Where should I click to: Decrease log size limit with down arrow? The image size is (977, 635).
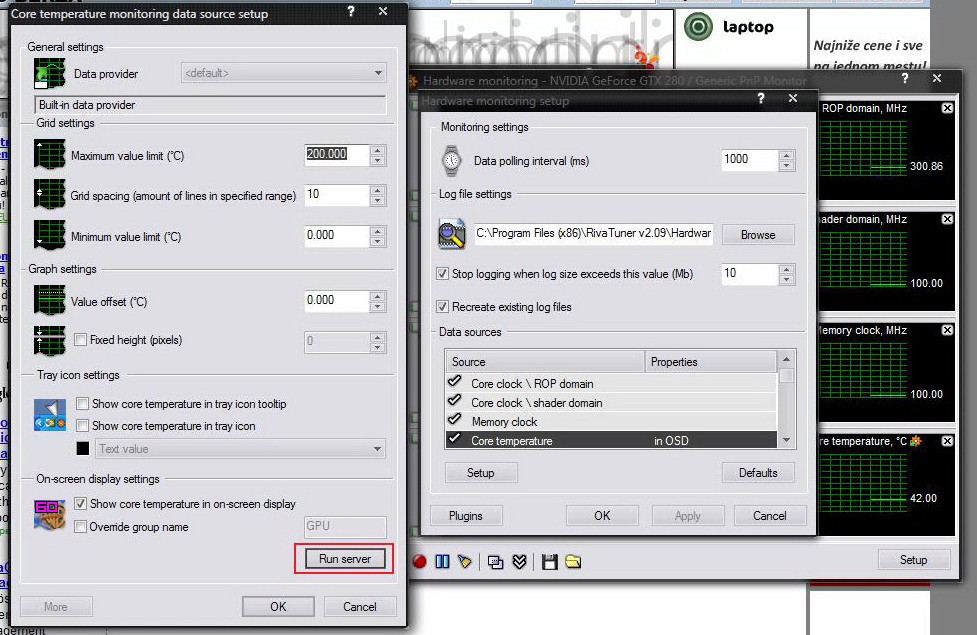coord(787,280)
